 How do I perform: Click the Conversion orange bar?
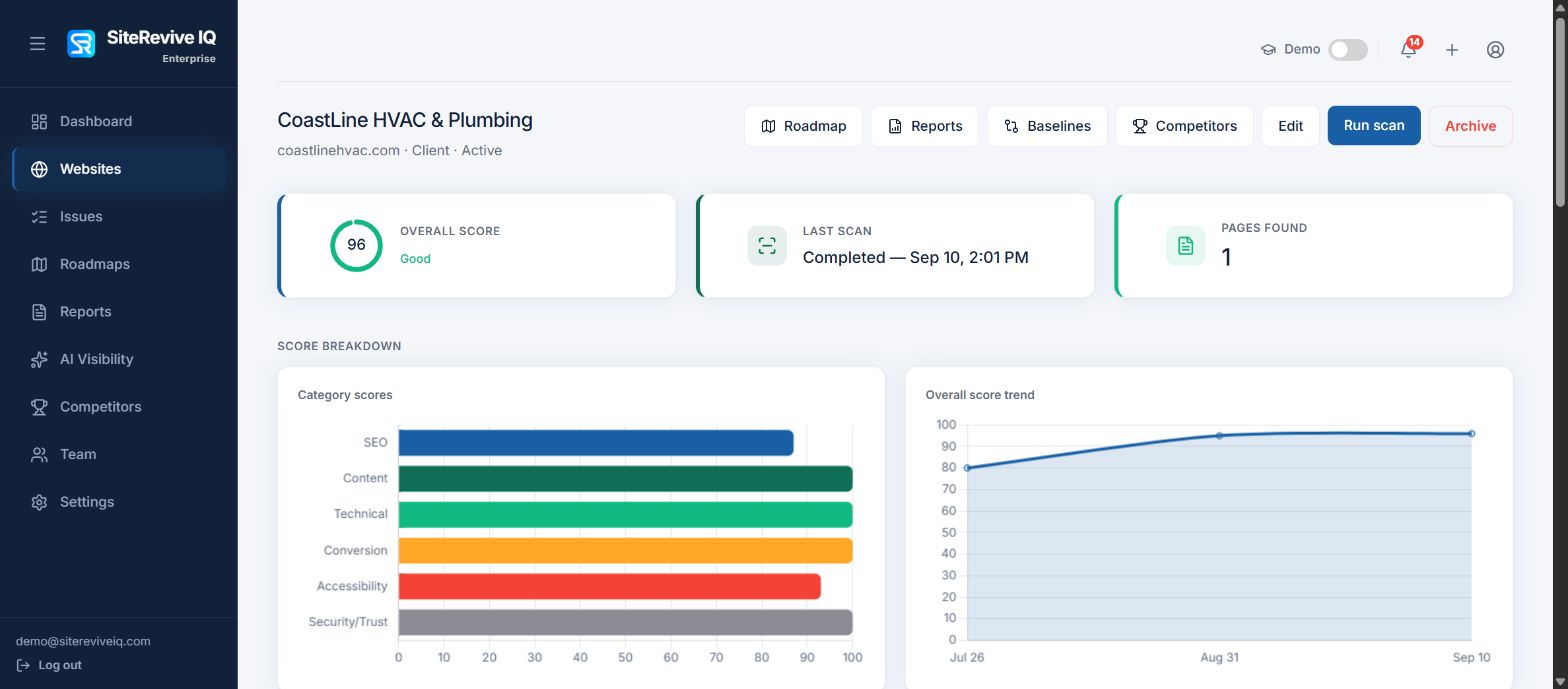click(625, 550)
